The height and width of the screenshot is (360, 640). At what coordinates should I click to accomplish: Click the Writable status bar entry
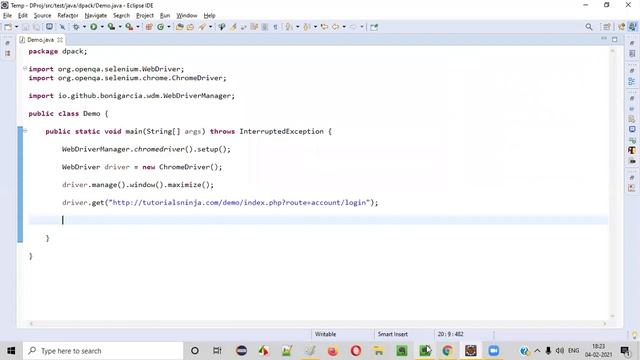pyautogui.click(x=325, y=334)
